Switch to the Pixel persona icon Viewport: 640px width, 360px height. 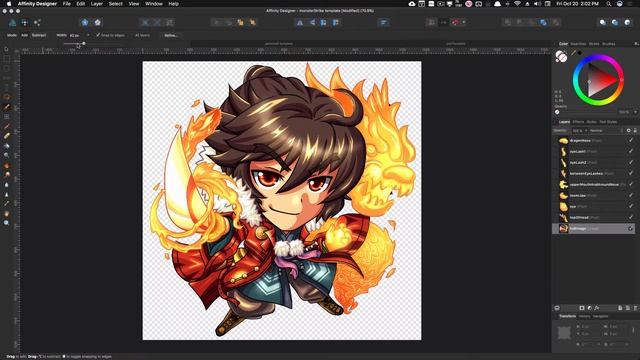(25, 22)
